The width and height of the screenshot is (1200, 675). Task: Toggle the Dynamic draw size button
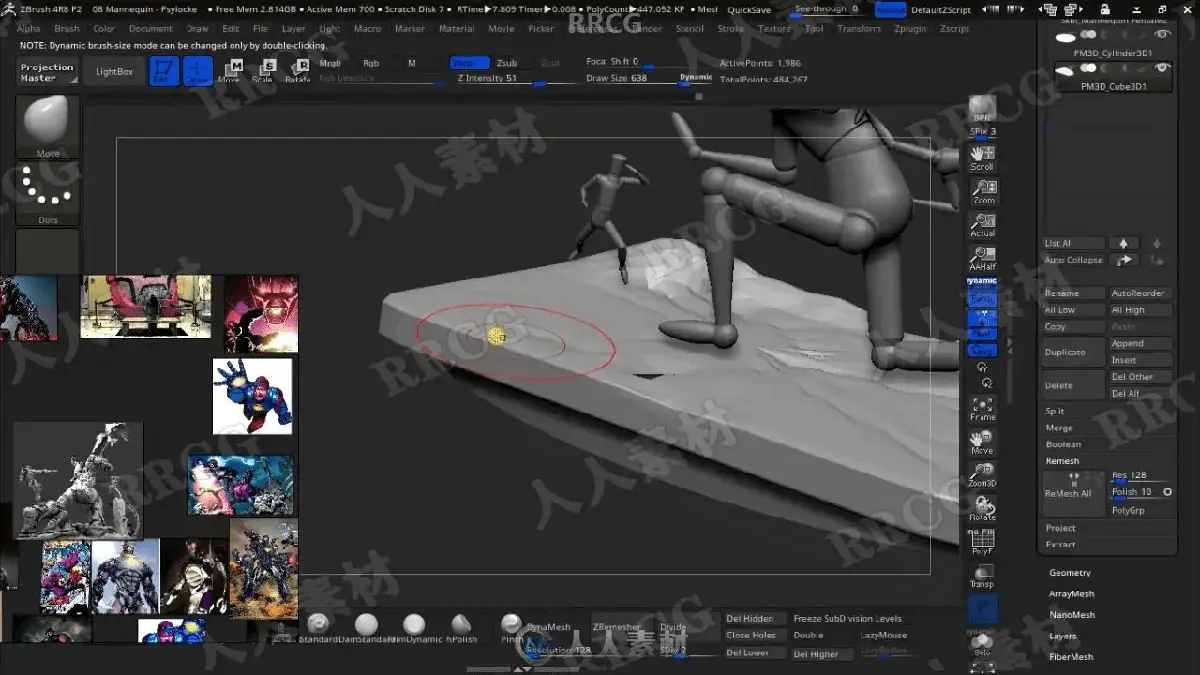(x=696, y=78)
